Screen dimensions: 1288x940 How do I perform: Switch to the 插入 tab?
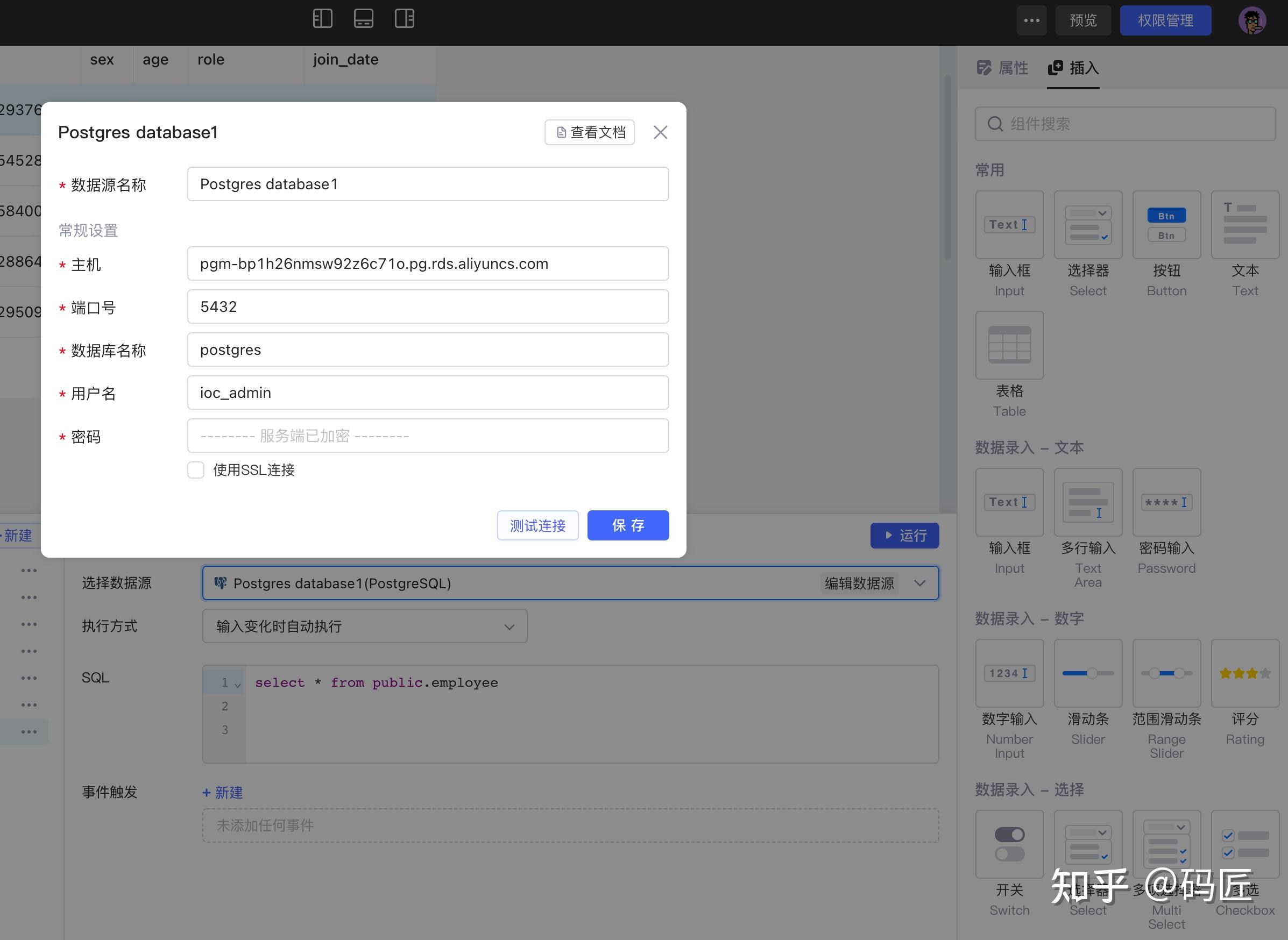click(x=1073, y=68)
